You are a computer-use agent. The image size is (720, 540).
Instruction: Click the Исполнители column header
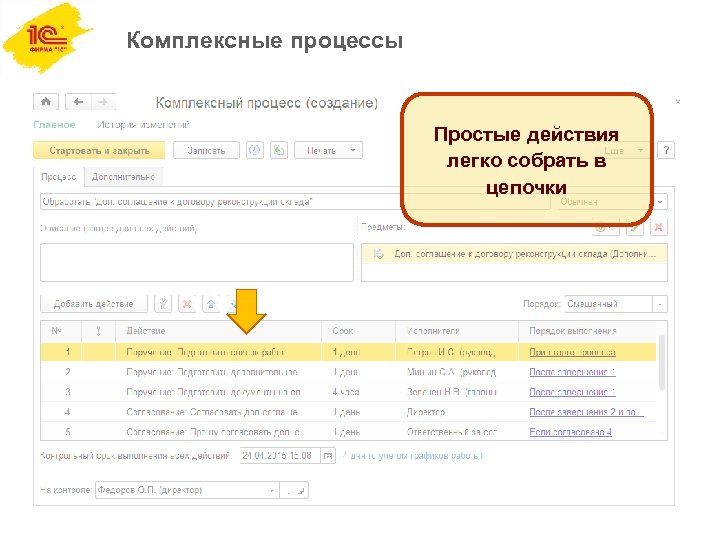tap(456, 331)
